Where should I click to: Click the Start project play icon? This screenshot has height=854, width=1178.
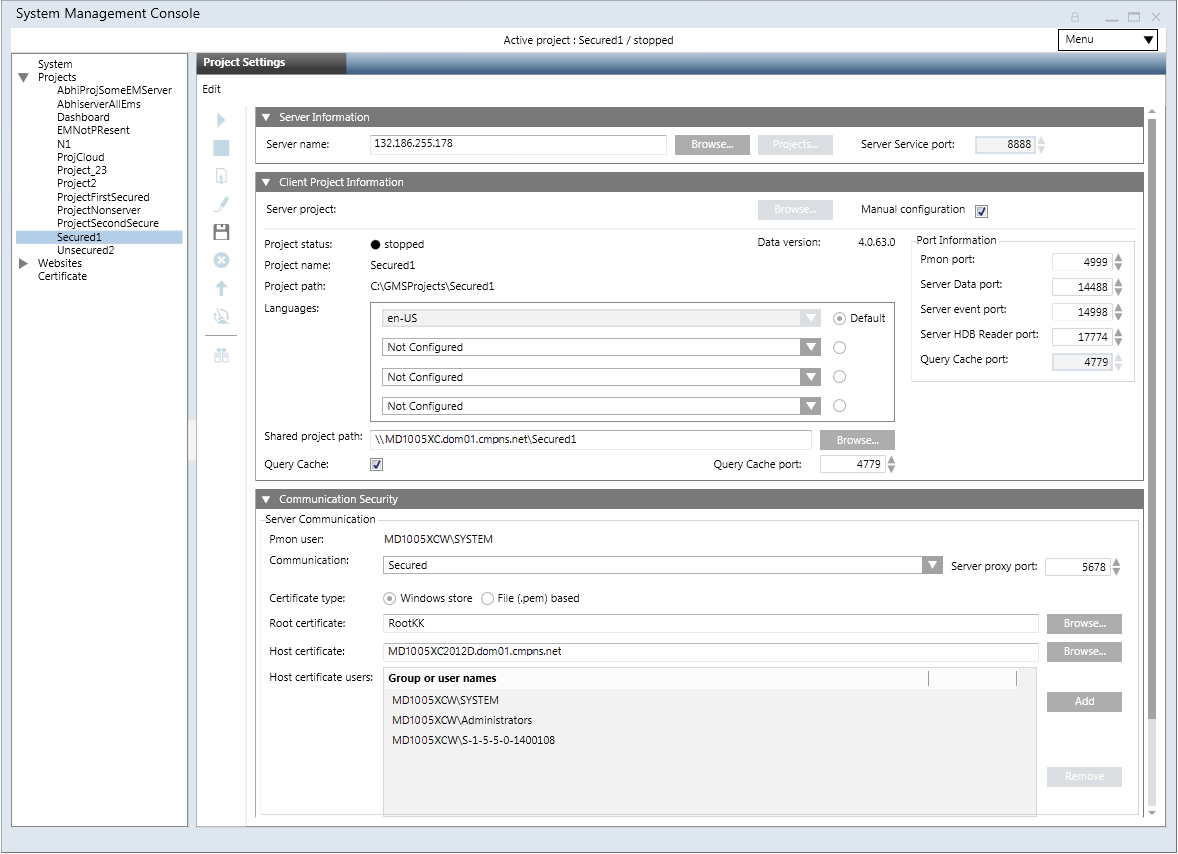[x=221, y=120]
